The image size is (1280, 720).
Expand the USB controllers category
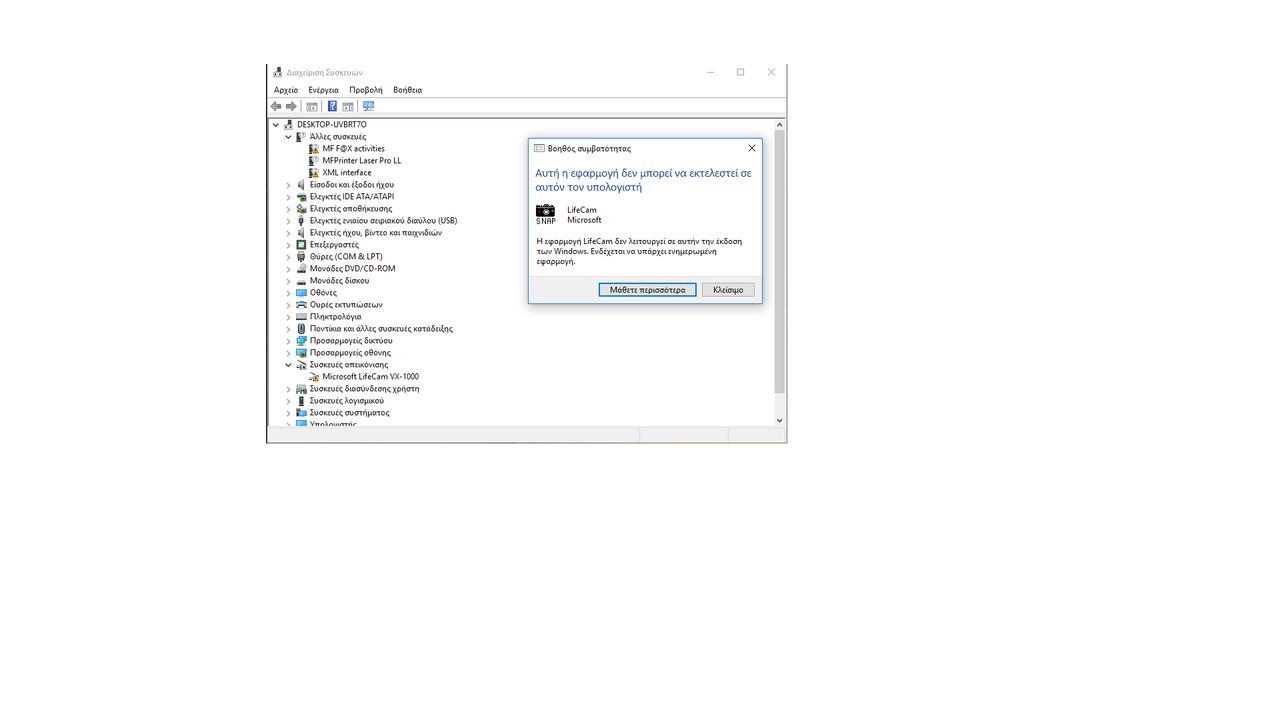tap(289, 221)
